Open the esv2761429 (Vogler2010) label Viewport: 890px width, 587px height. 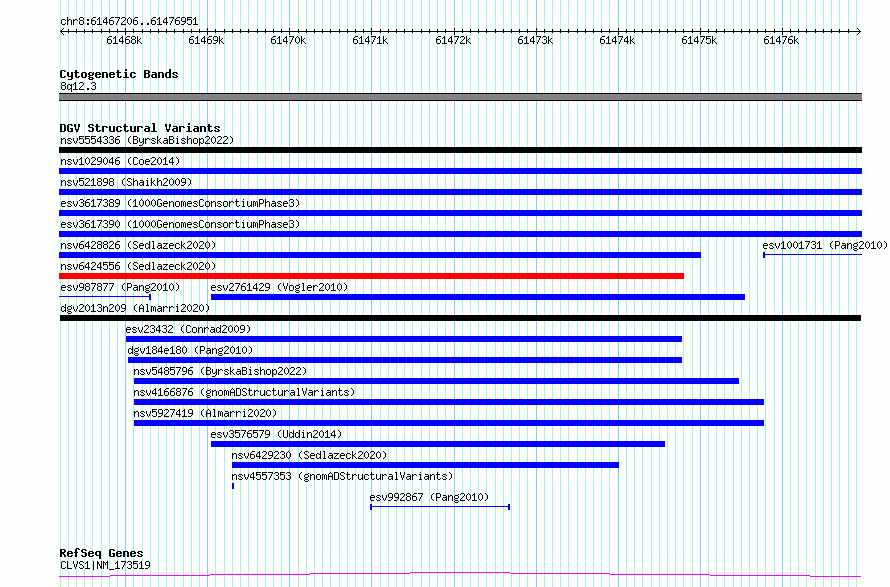[279, 287]
